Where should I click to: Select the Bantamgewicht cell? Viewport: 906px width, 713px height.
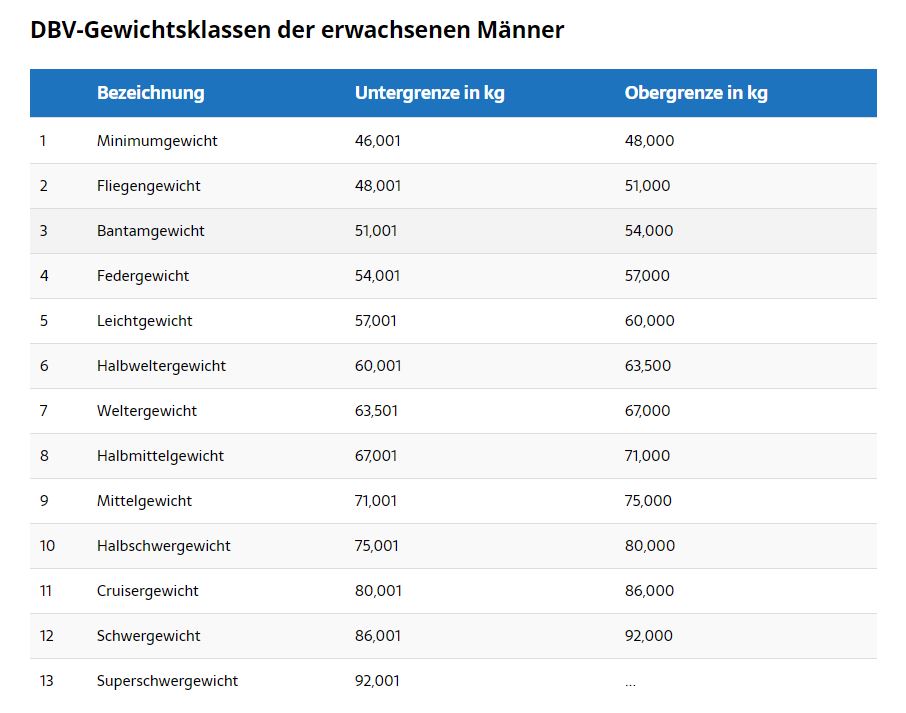point(151,231)
